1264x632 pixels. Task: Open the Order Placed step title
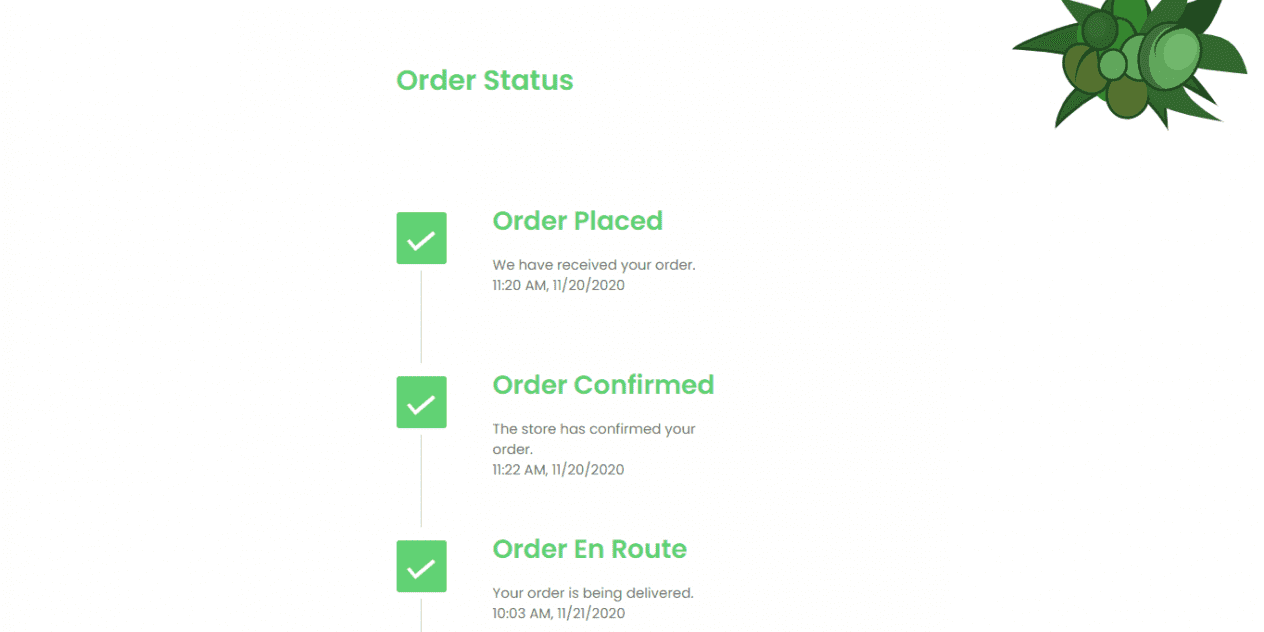[578, 221]
